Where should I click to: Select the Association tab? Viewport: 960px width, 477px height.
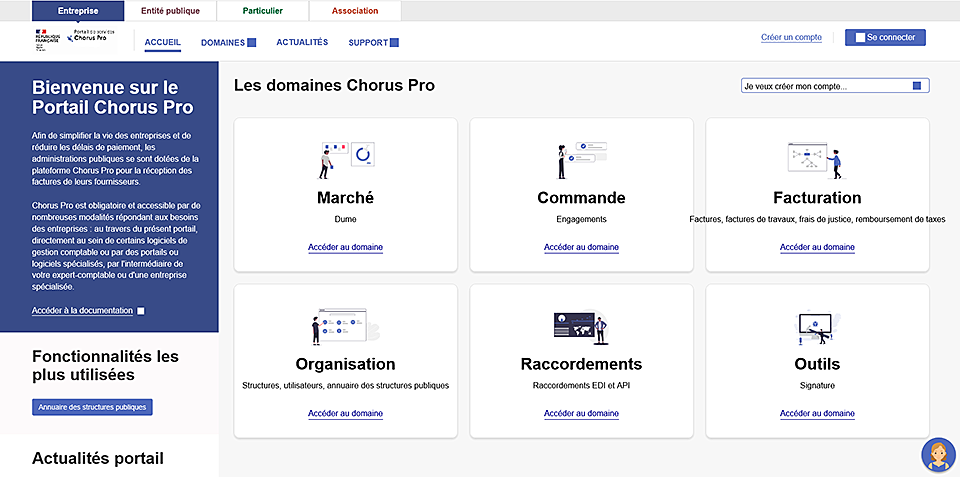pyautogui.click(x=355, y=11)
